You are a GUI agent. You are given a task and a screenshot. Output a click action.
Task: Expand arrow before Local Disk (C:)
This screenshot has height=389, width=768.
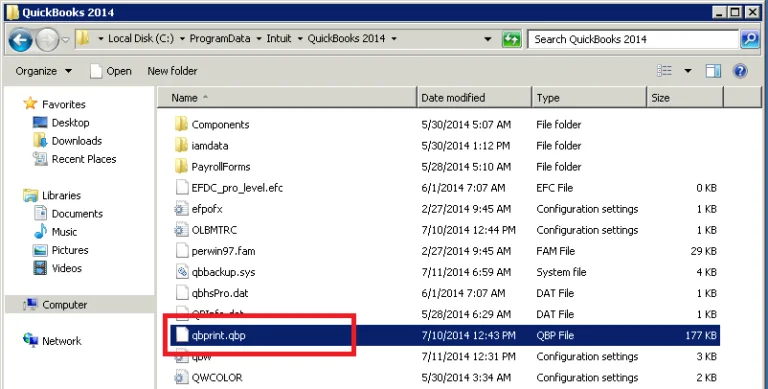click(100, 39)
